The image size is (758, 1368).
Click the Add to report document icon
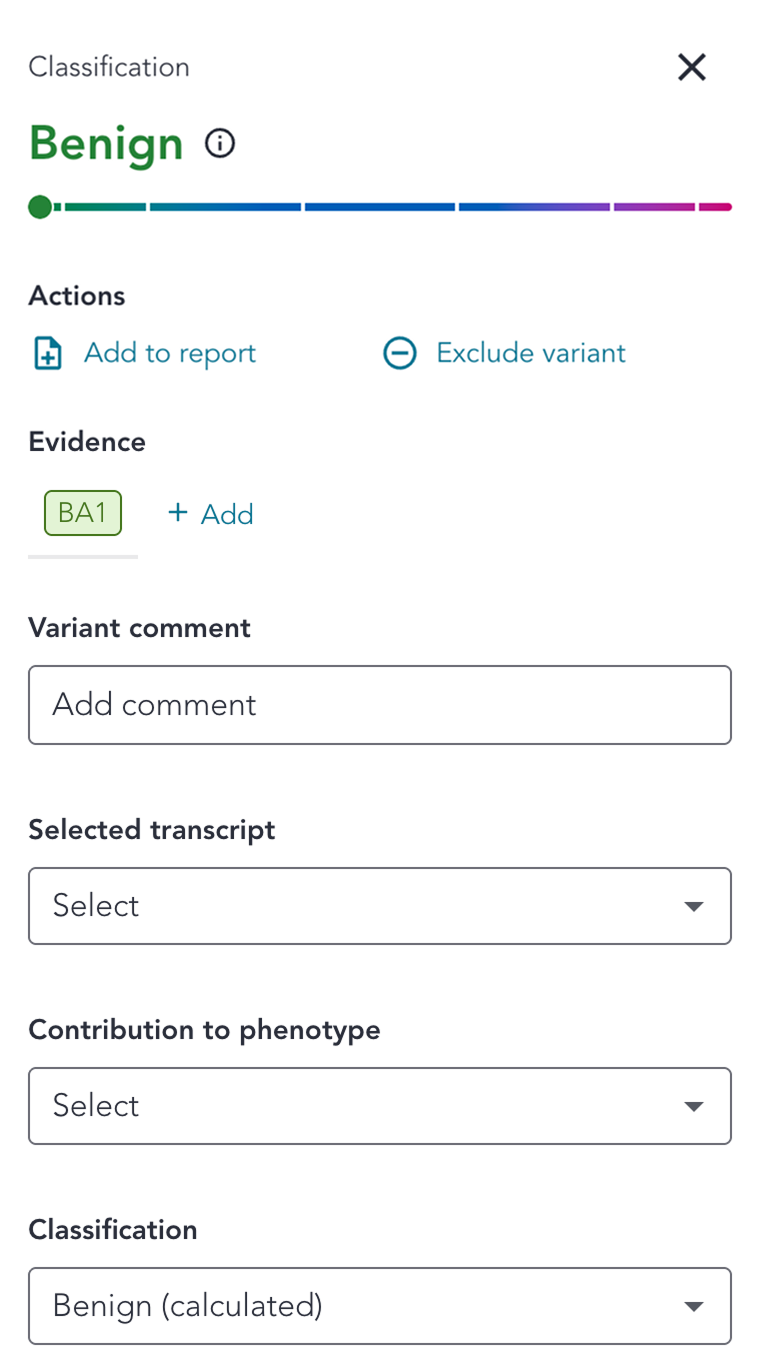48,354
